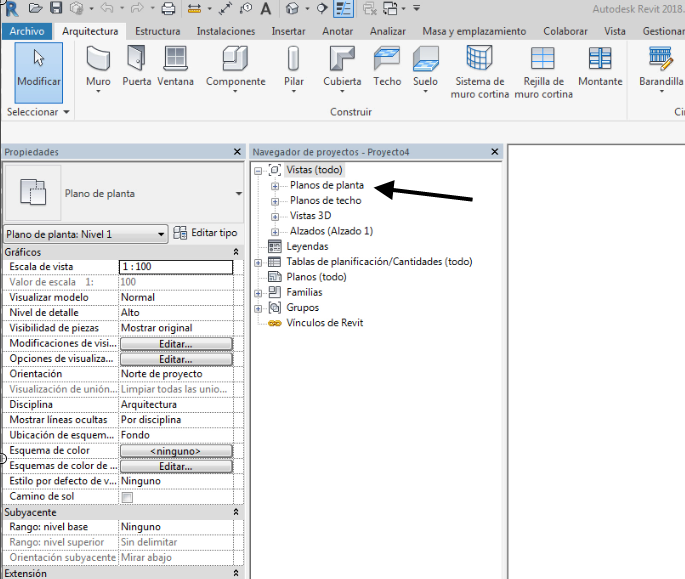This screenshot has width=685, height=579.
Task: Switch to the Estructura ribbon tab
Action: point(157,31)
